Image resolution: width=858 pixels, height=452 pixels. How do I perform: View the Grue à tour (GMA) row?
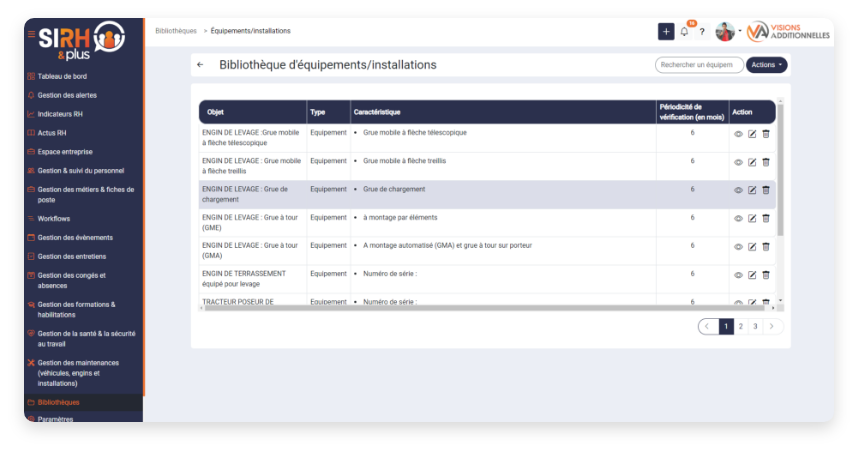[738, 247]
